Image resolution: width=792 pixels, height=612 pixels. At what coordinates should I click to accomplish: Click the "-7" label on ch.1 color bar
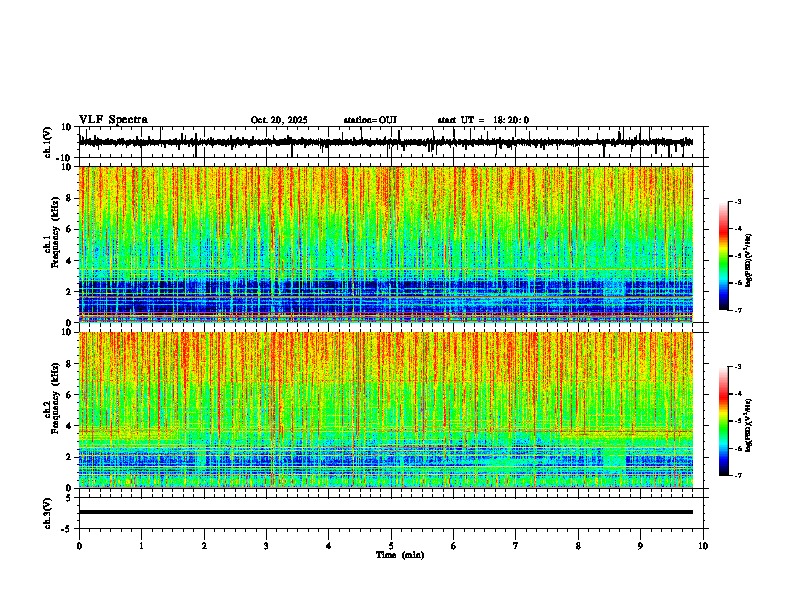pos(737,310)
